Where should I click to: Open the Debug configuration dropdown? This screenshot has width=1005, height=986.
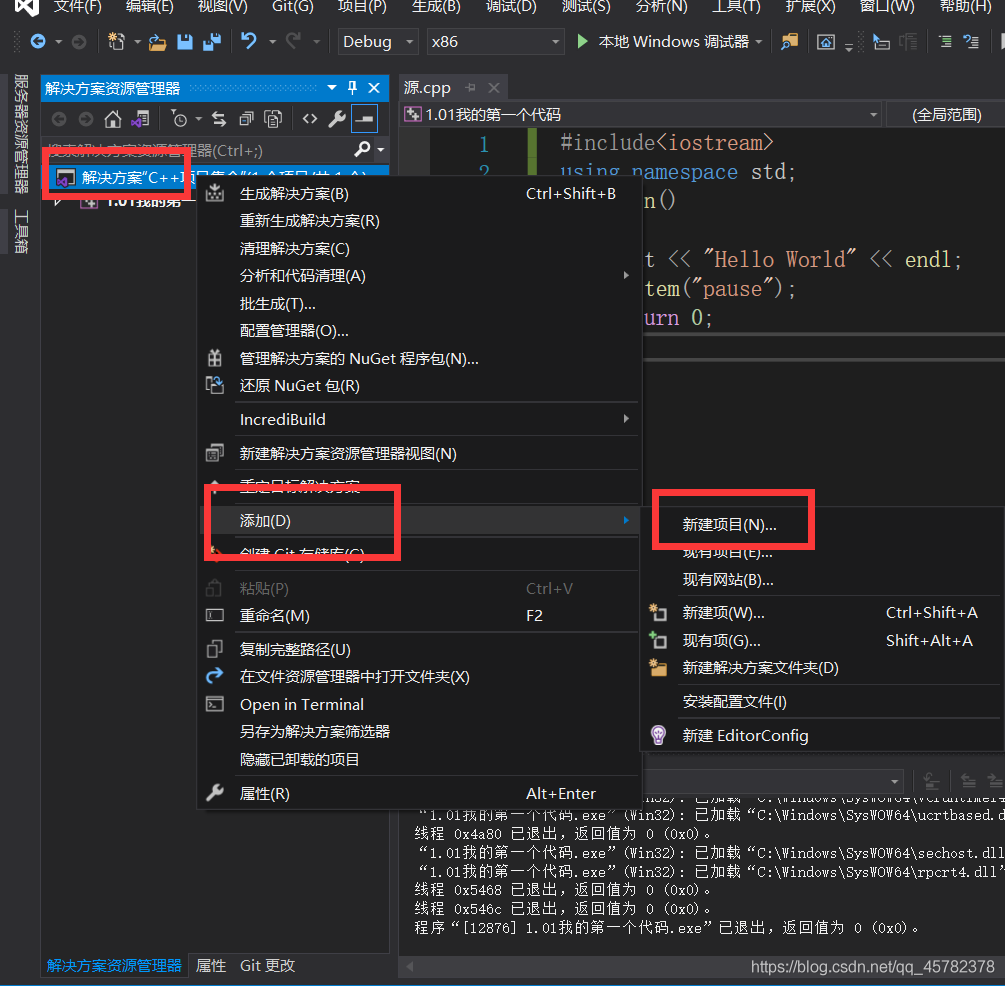pos(378,42)
